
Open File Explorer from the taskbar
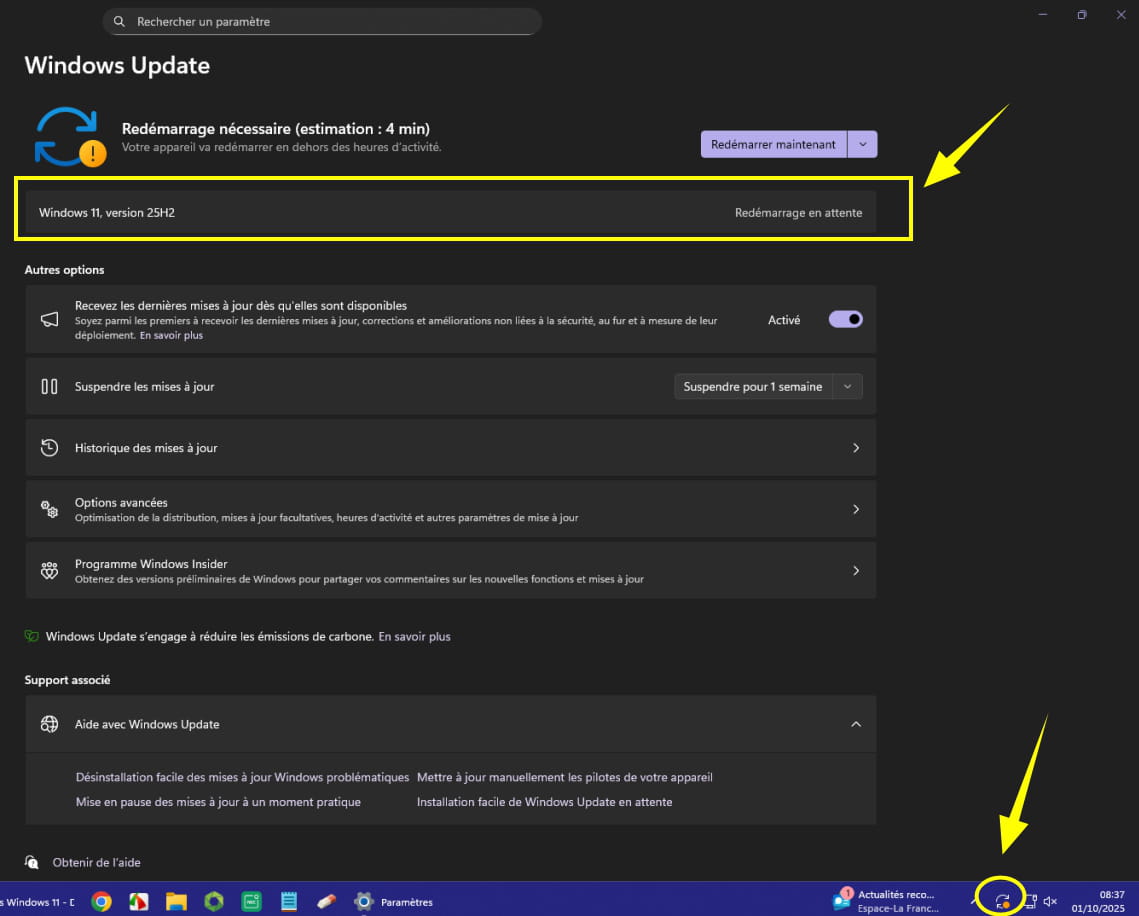176,901
